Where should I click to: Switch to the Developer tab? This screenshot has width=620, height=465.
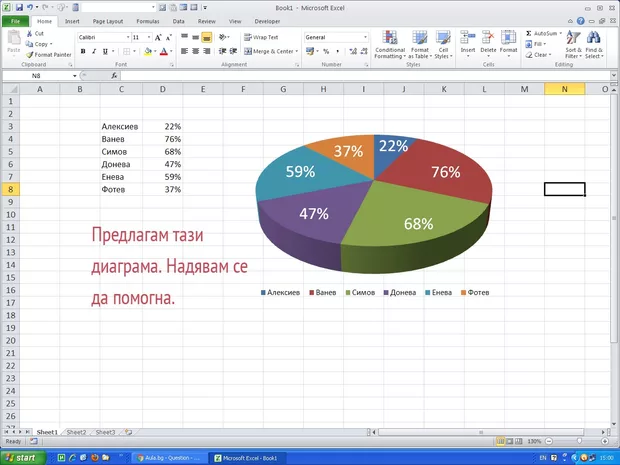[x=267, y=21]
